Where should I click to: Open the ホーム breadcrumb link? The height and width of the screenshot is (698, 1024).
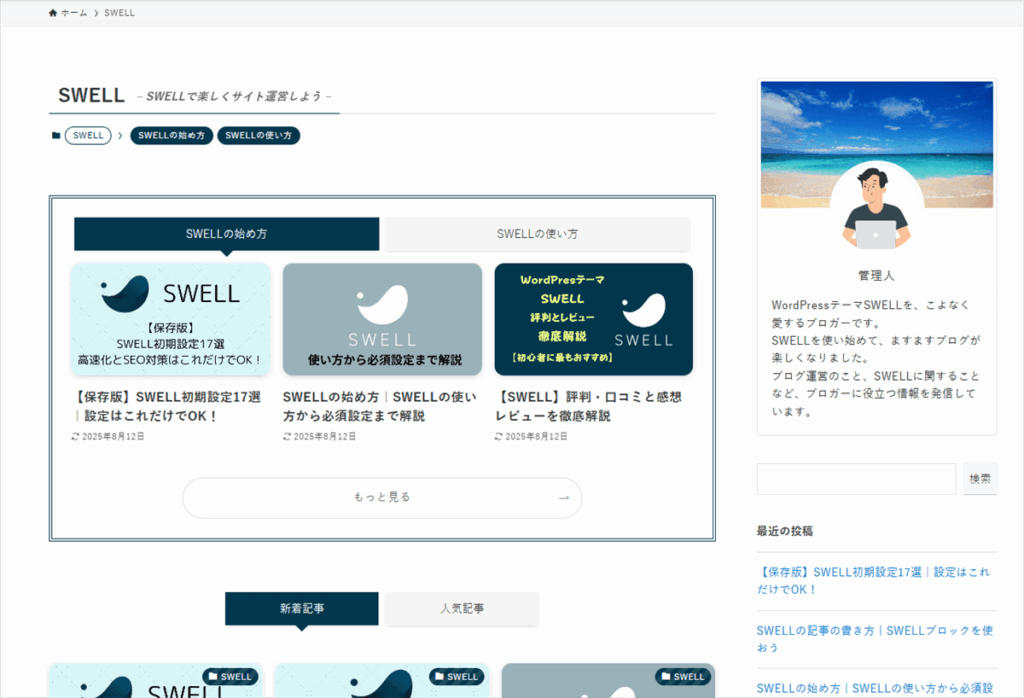click(74, 13)
